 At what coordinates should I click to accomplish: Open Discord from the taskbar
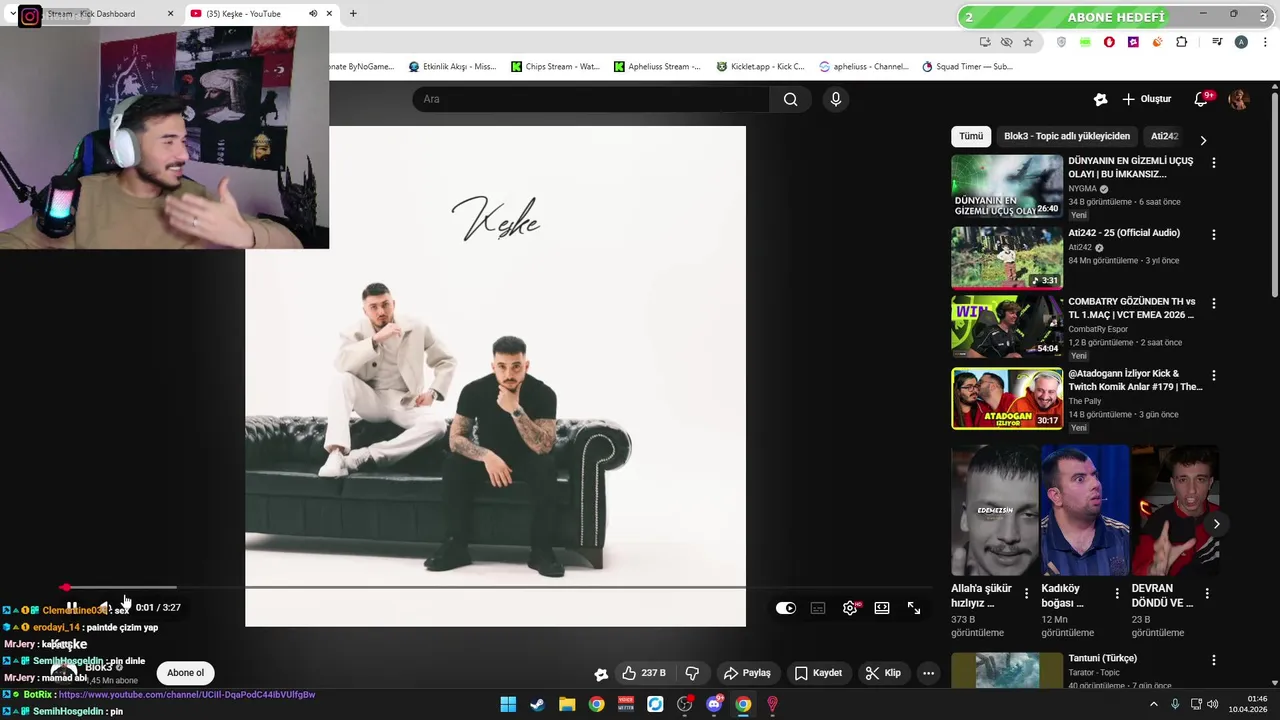[714, 704]
